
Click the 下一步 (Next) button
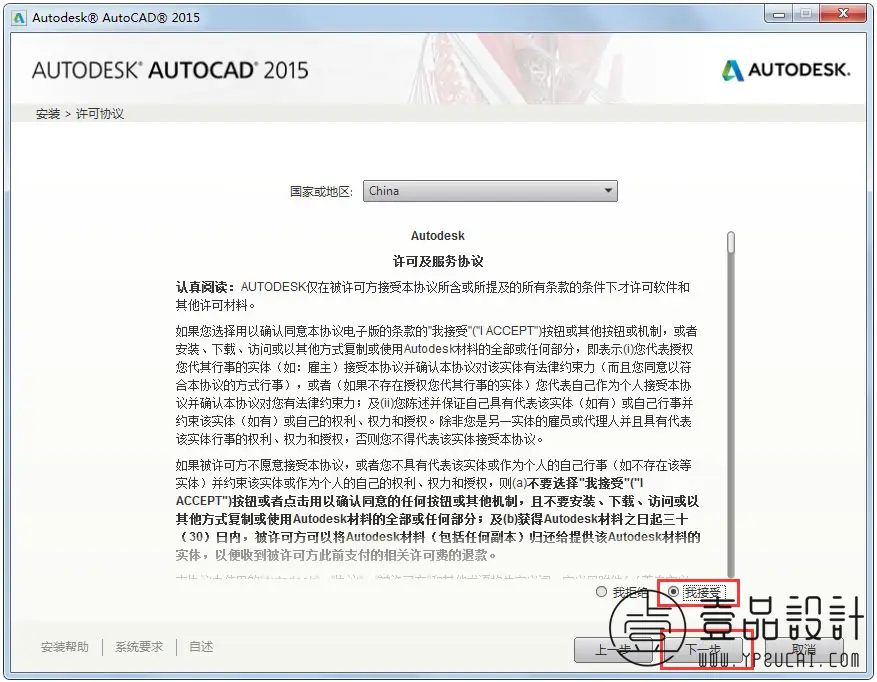(703, 650)
